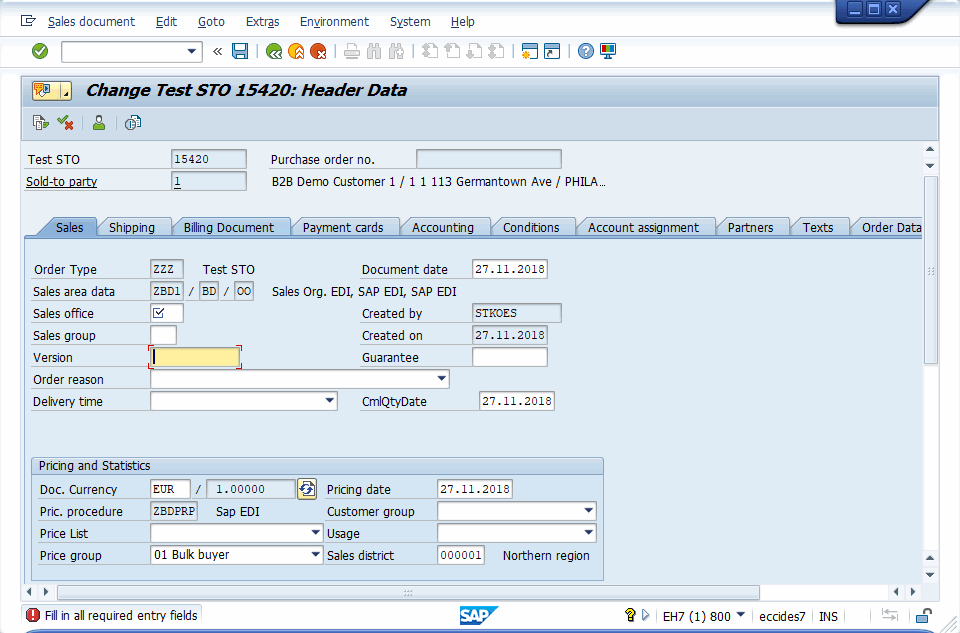This screenshot has width=960, height=633.
Task: Switch to the Shipping tab
Action: coord(132,227)
